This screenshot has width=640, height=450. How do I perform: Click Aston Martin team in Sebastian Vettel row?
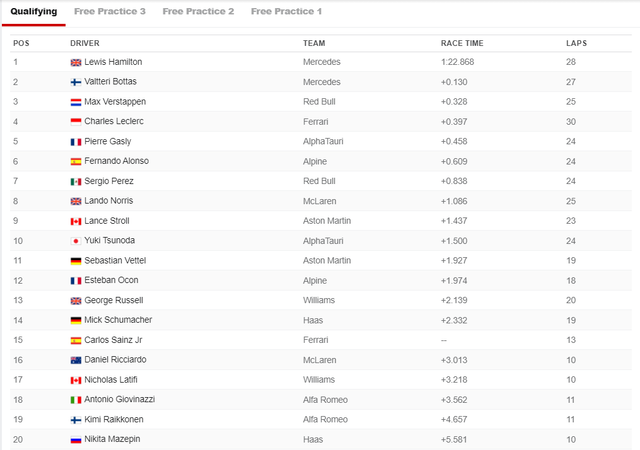coord(327,261)
